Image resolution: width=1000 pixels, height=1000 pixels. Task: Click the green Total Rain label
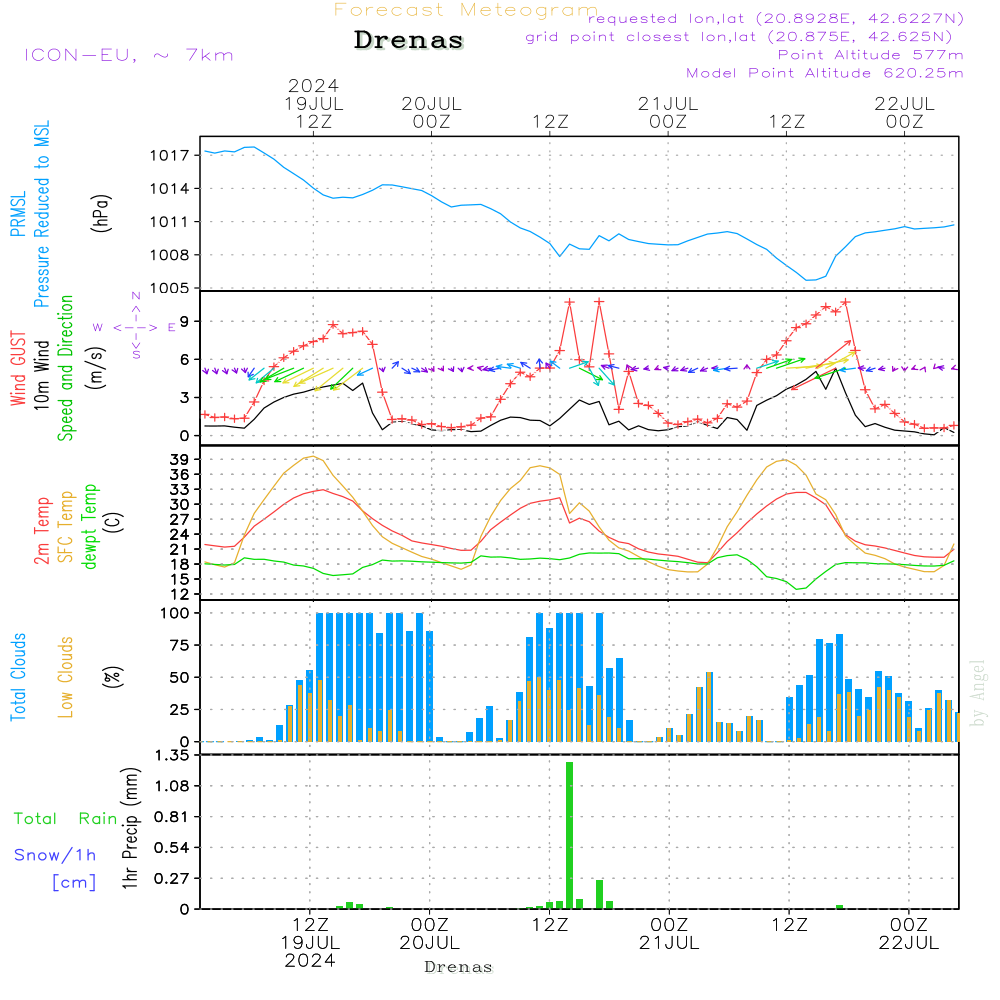(x=65, y=818)
